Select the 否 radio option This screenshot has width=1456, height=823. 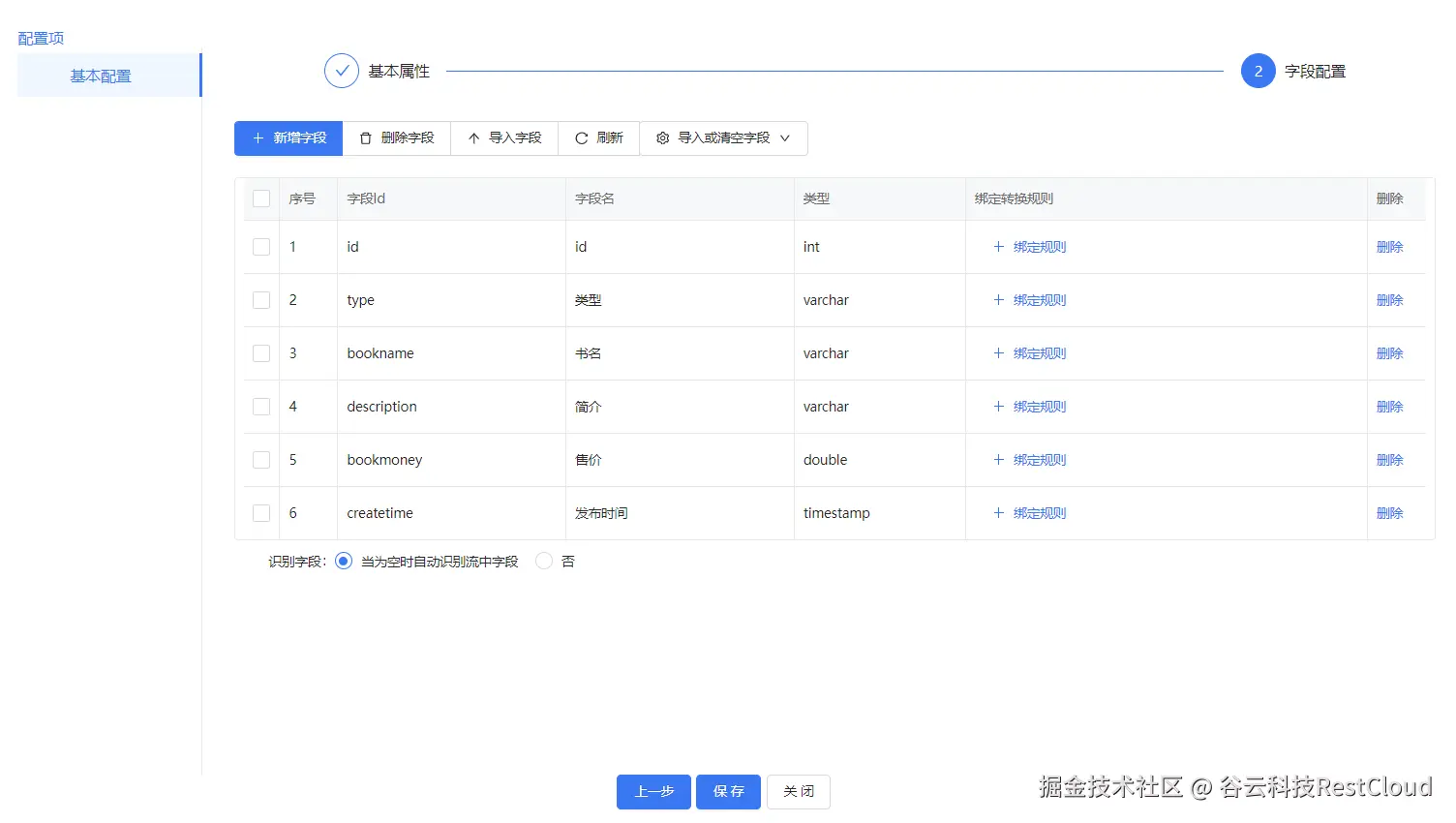(x=544, y=561)
